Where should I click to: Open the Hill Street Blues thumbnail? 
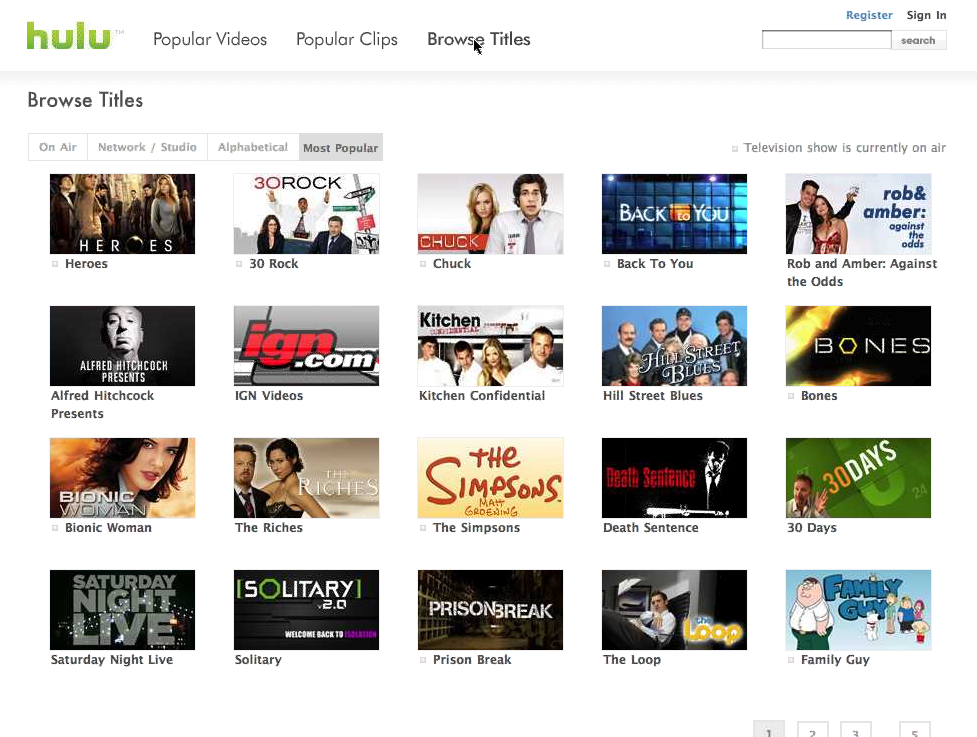674,346
